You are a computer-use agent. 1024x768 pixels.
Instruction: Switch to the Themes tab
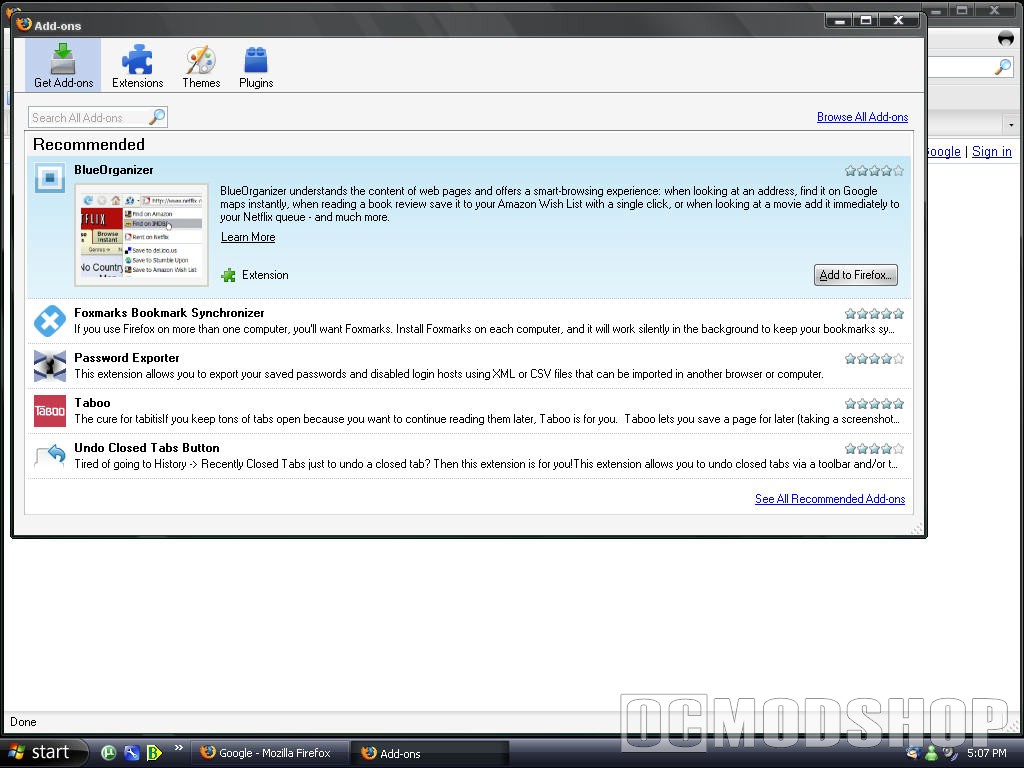pyautogui.click(x=201, y=65)
